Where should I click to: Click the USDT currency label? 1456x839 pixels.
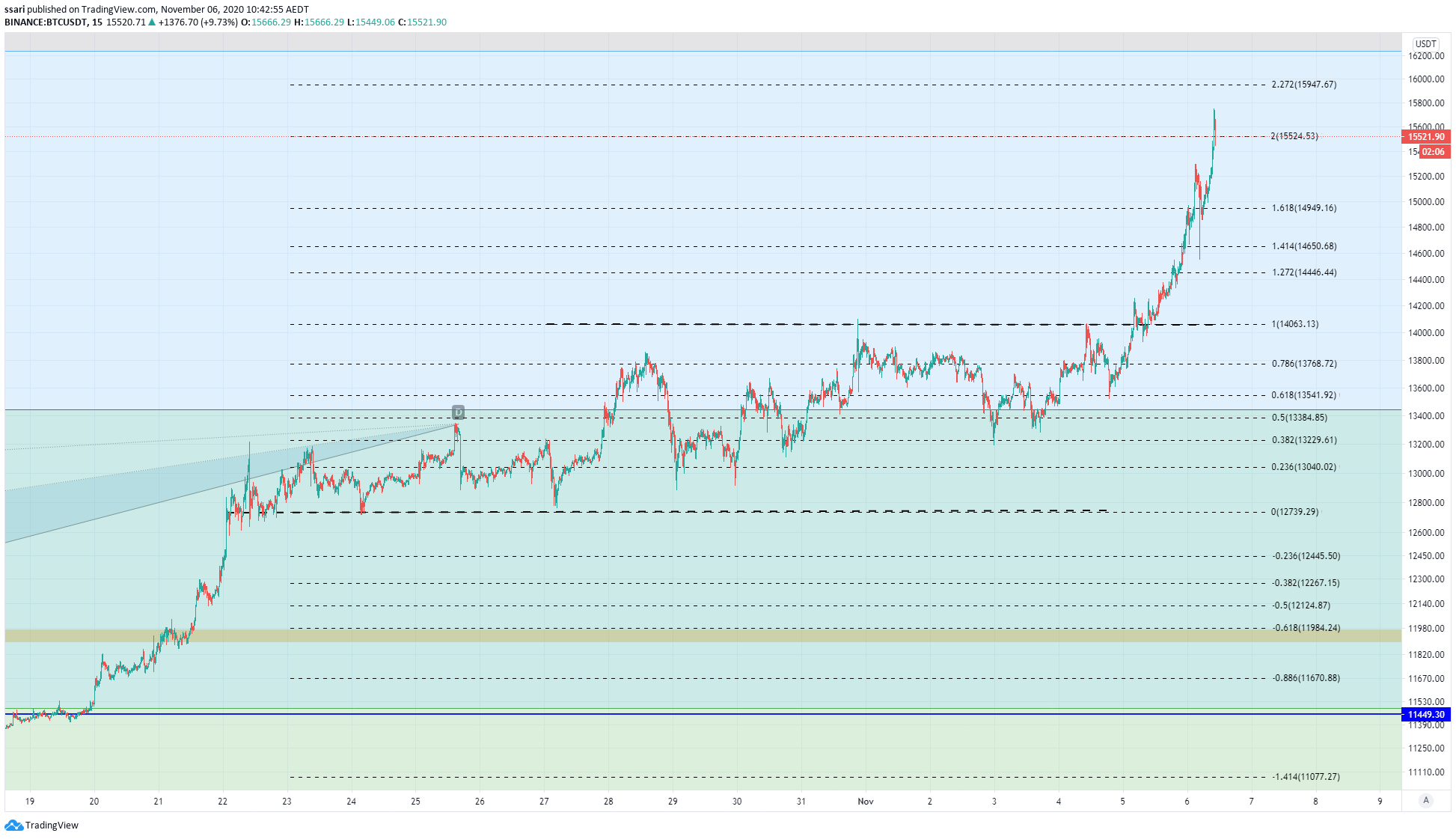coord(1426,43)
